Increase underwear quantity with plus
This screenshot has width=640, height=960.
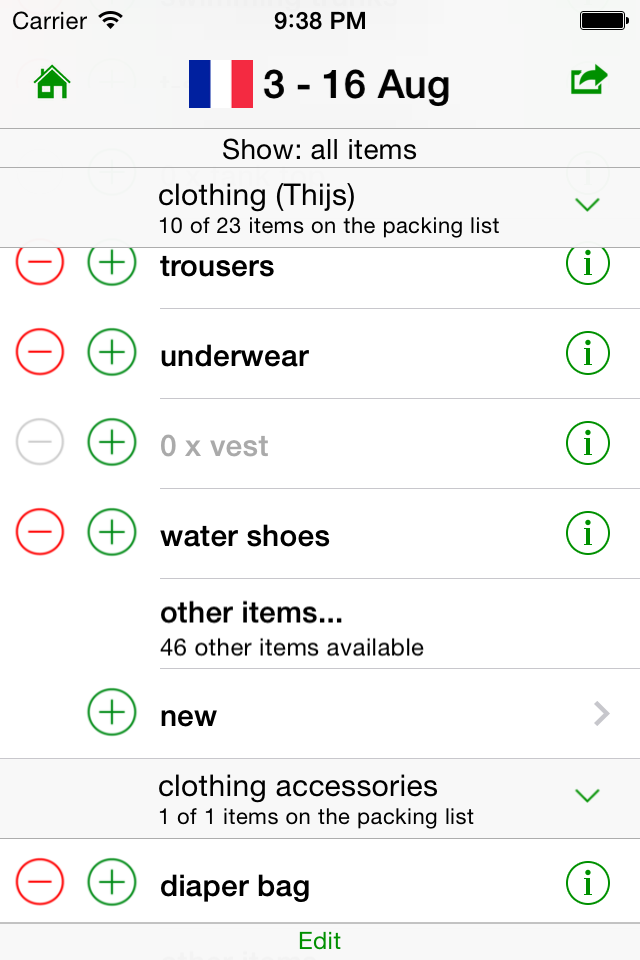pos(112,352)
